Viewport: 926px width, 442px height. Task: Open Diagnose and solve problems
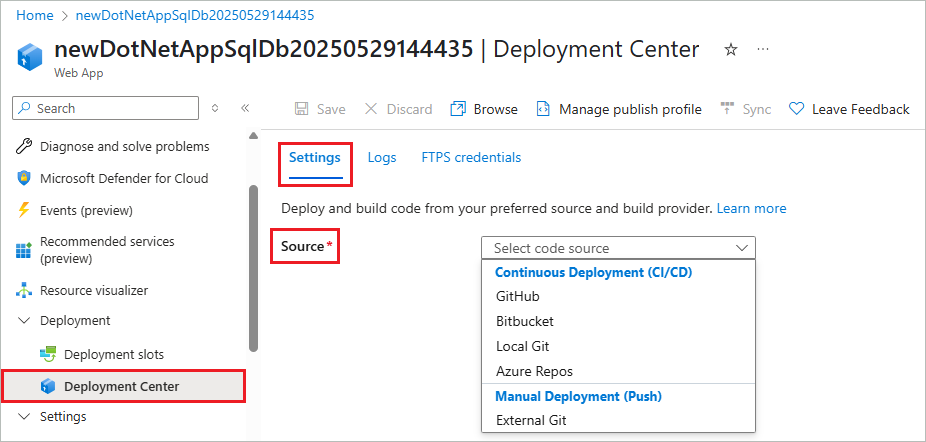tap(124, 146)
